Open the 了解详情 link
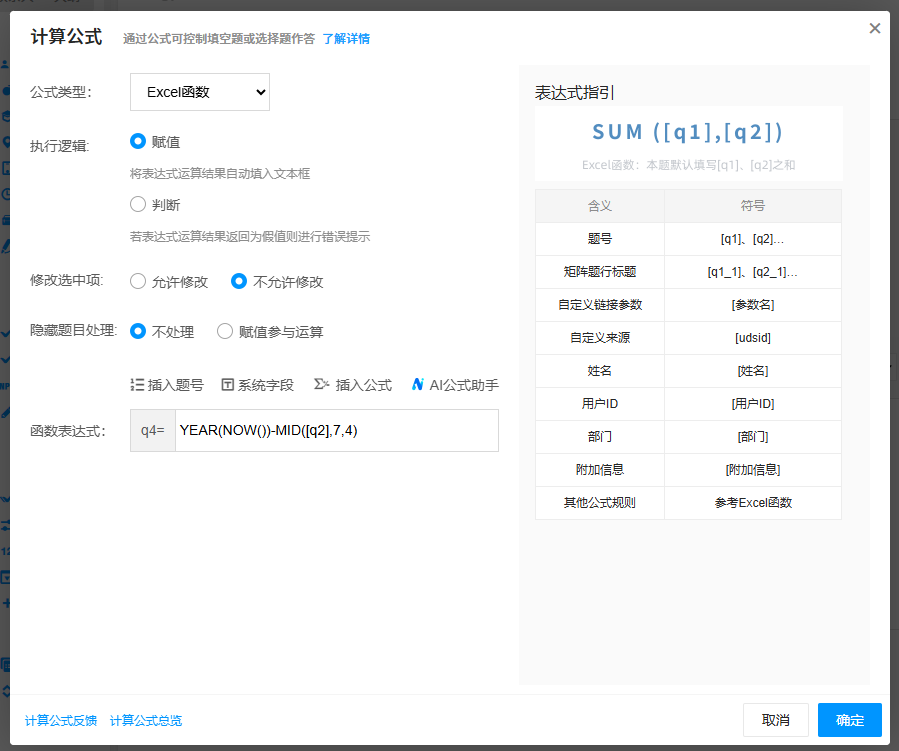Screen dimensions: 899x751 point(346,38)
